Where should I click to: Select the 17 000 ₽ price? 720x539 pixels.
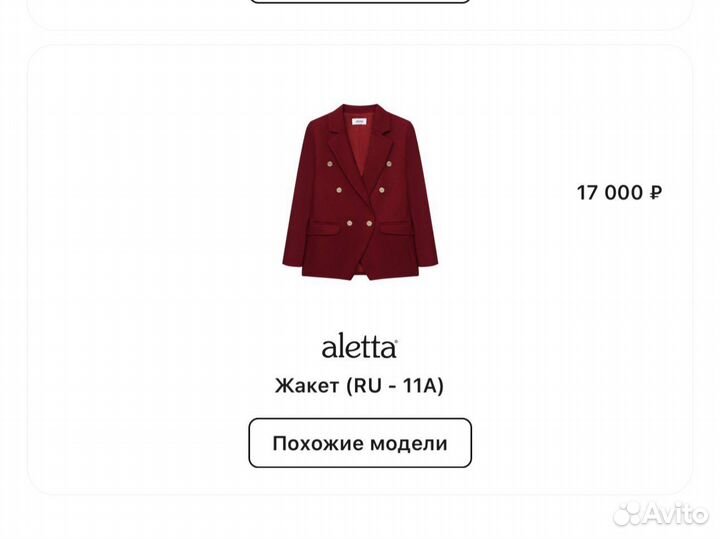[619, 192]
